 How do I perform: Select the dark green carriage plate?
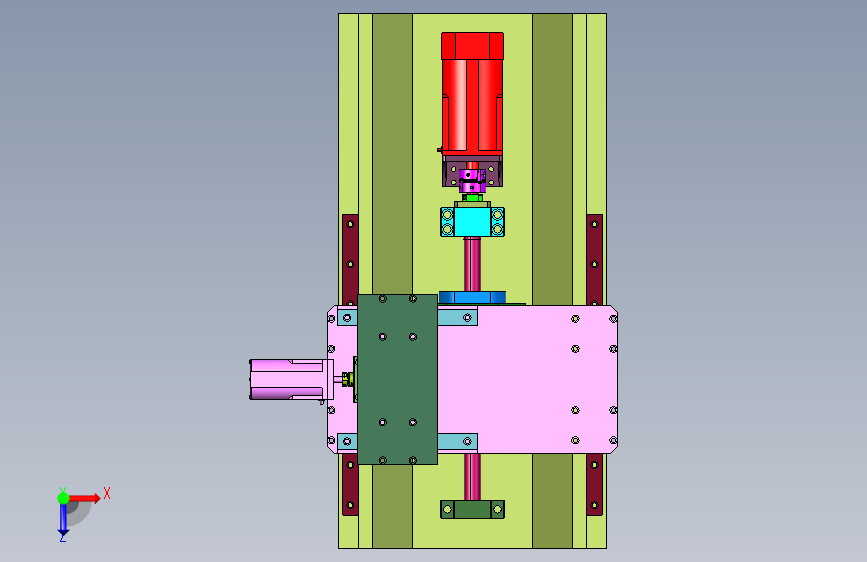tap(398, 379)
